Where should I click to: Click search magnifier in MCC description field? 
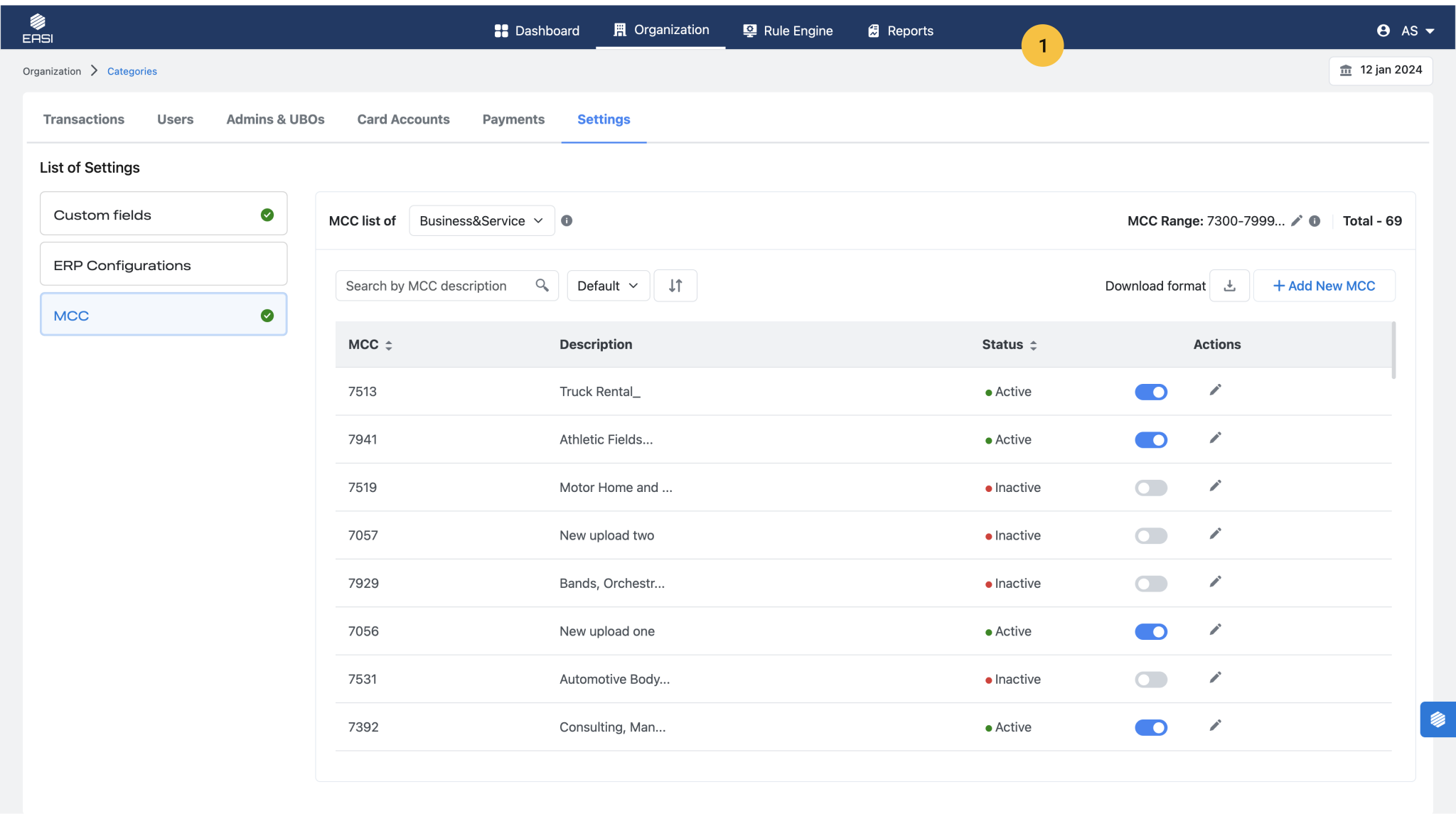542,286
